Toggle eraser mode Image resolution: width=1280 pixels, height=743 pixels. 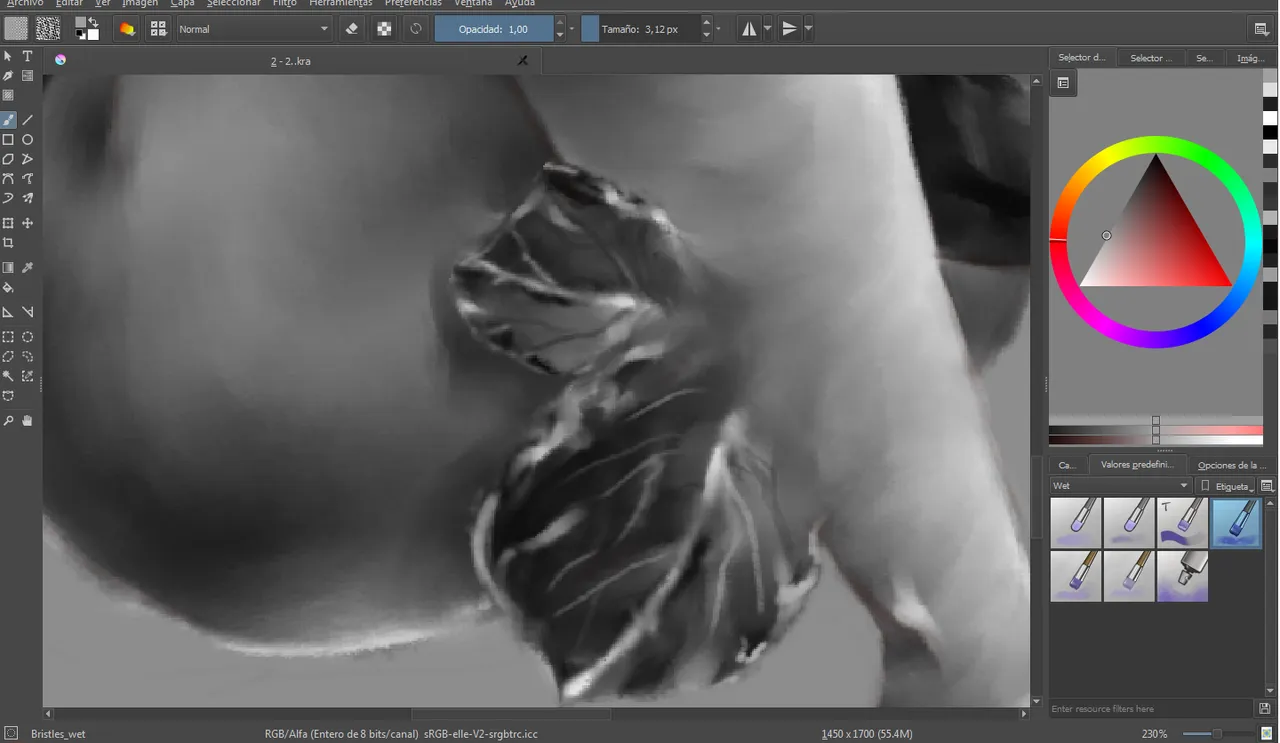352,29
